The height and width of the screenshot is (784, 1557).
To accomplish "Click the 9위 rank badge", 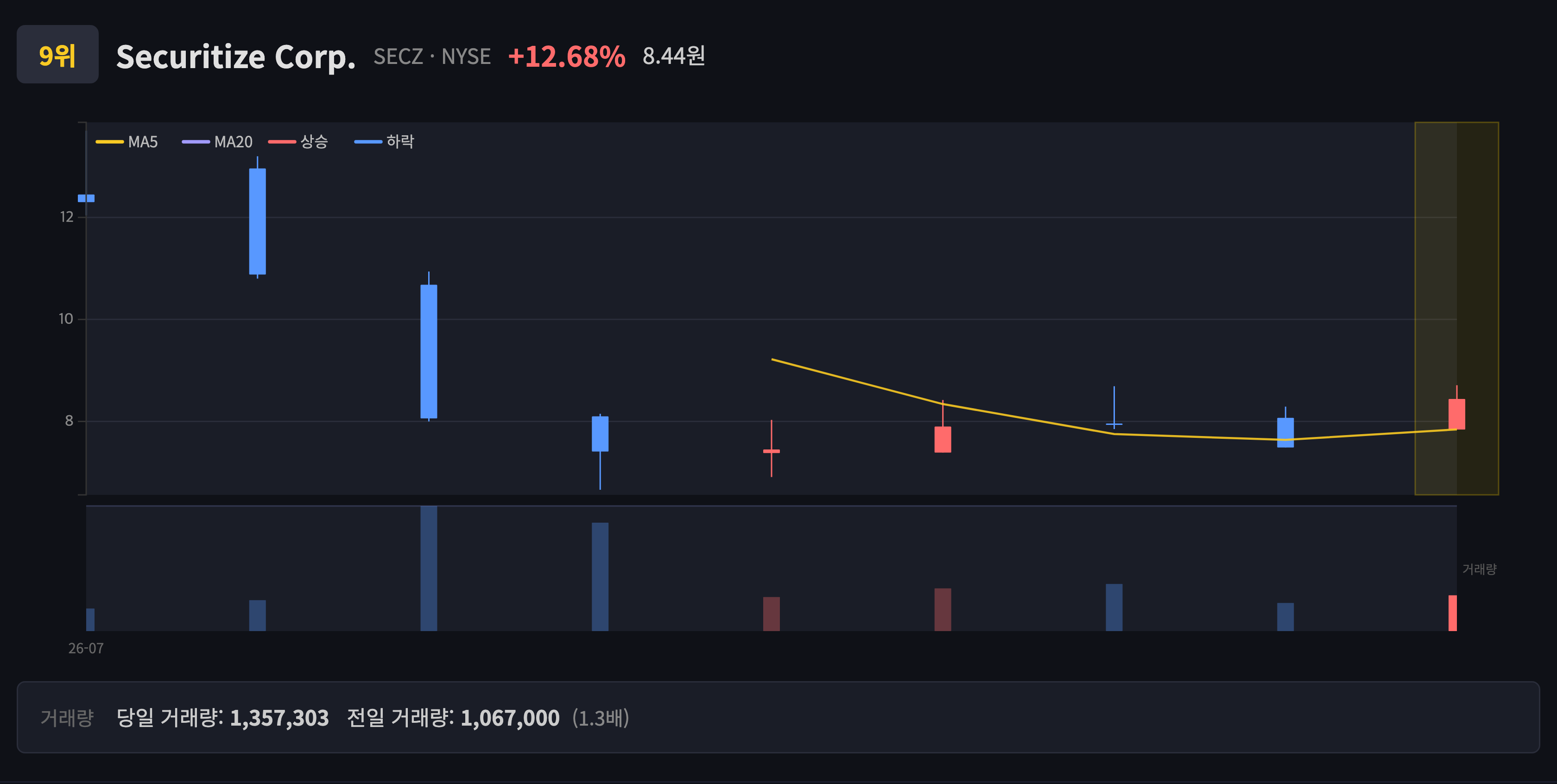I will (57, 54).
